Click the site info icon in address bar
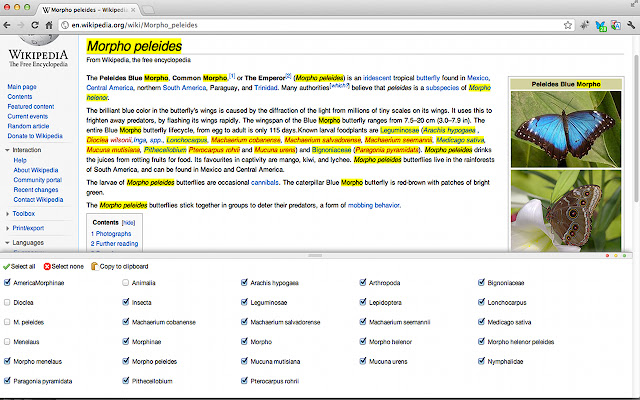Viewport: 640px width, 400px height. point(64,25)
